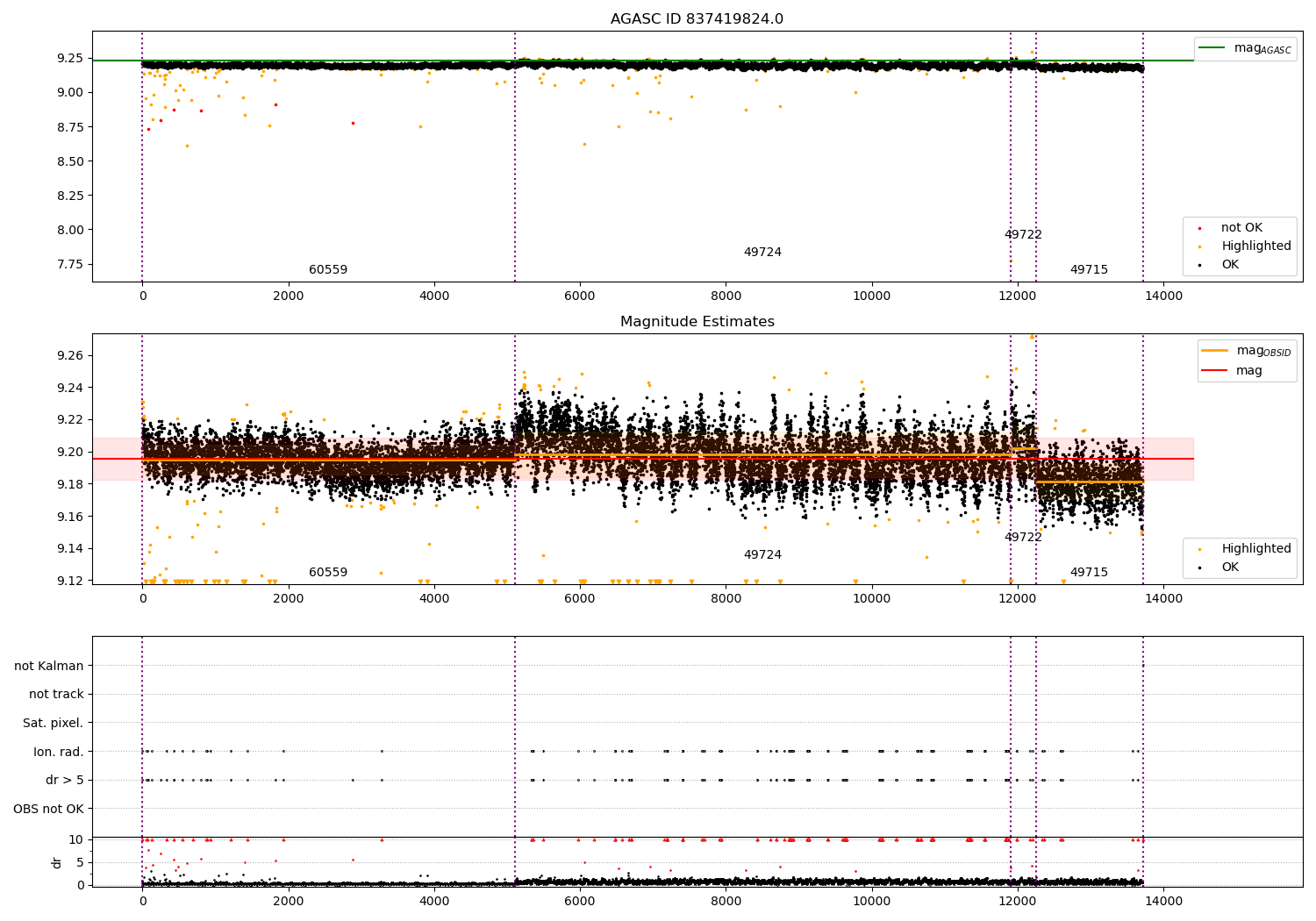Click obsid label 49724 in Magnitude Estimates plot
The height and width of the screenshot is (921, 1316).
pos(762,555)
